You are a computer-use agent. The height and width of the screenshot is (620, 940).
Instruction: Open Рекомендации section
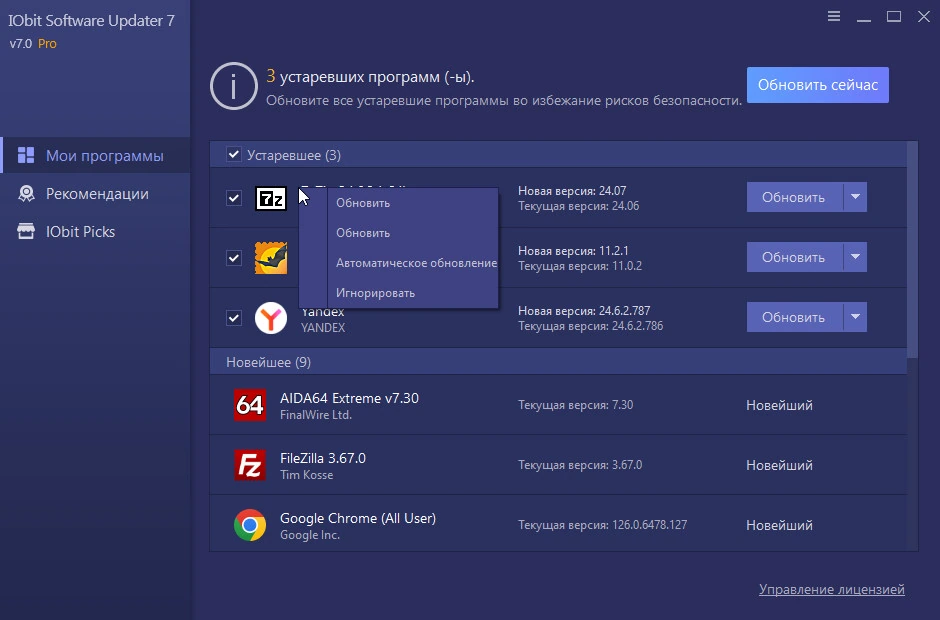[96, 194]
